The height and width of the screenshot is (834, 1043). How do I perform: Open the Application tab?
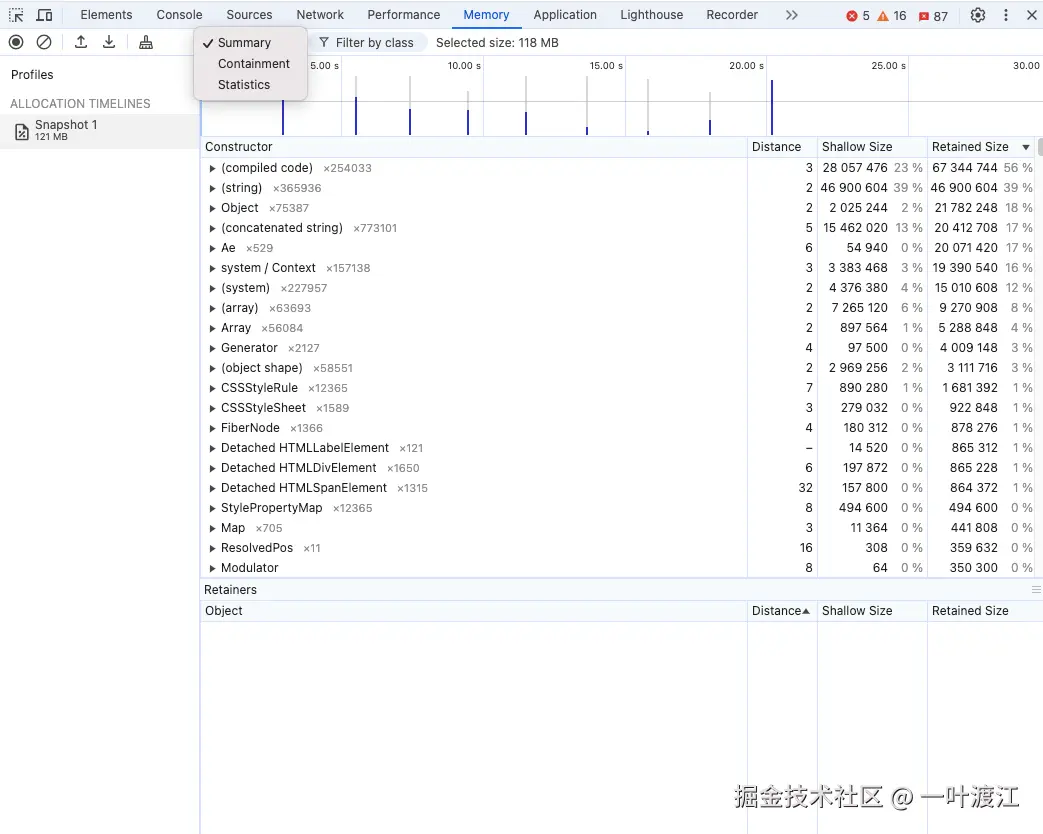coord(565,15)
